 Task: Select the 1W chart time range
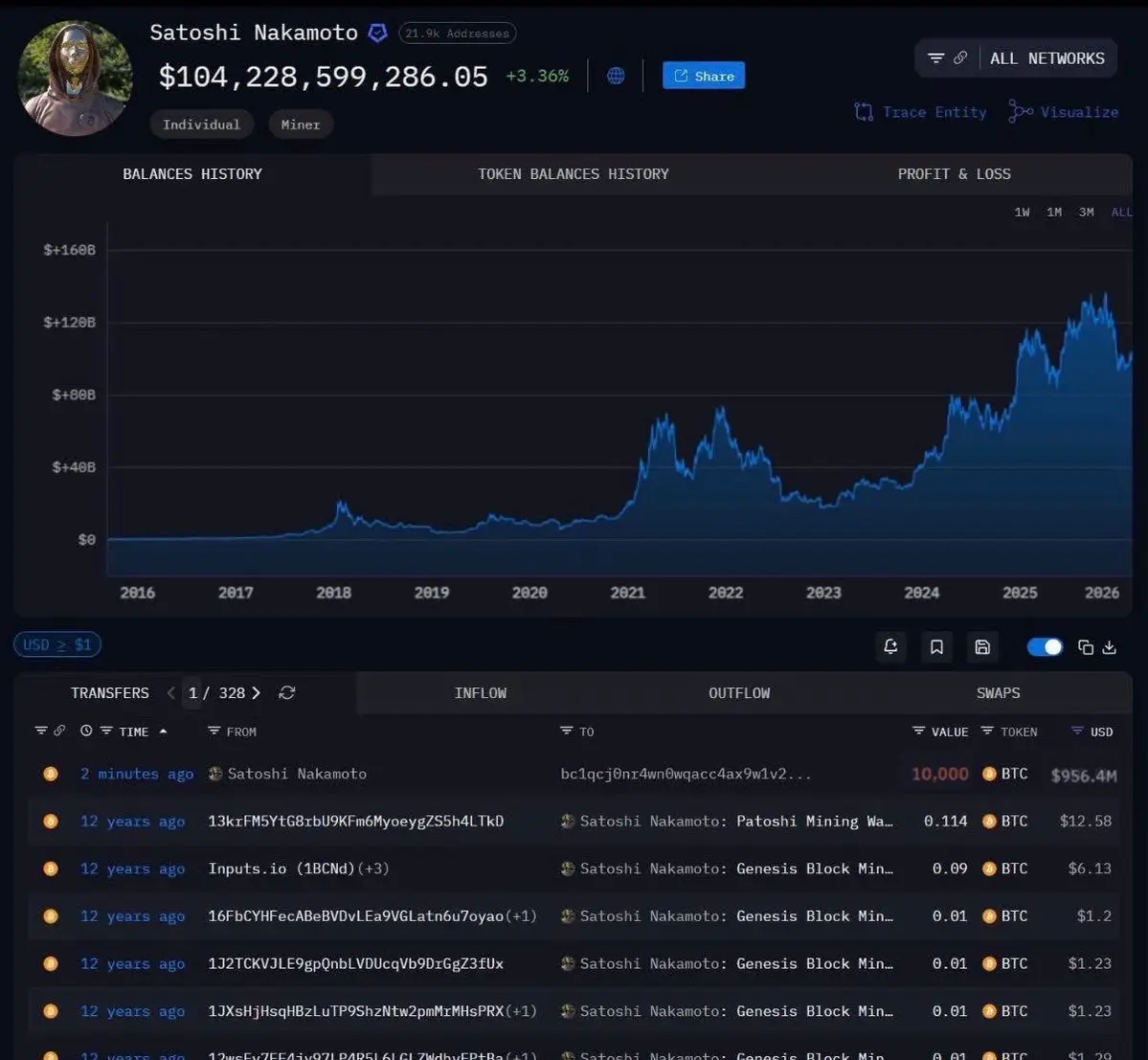pyautogui.click(x=1022, y=212)
